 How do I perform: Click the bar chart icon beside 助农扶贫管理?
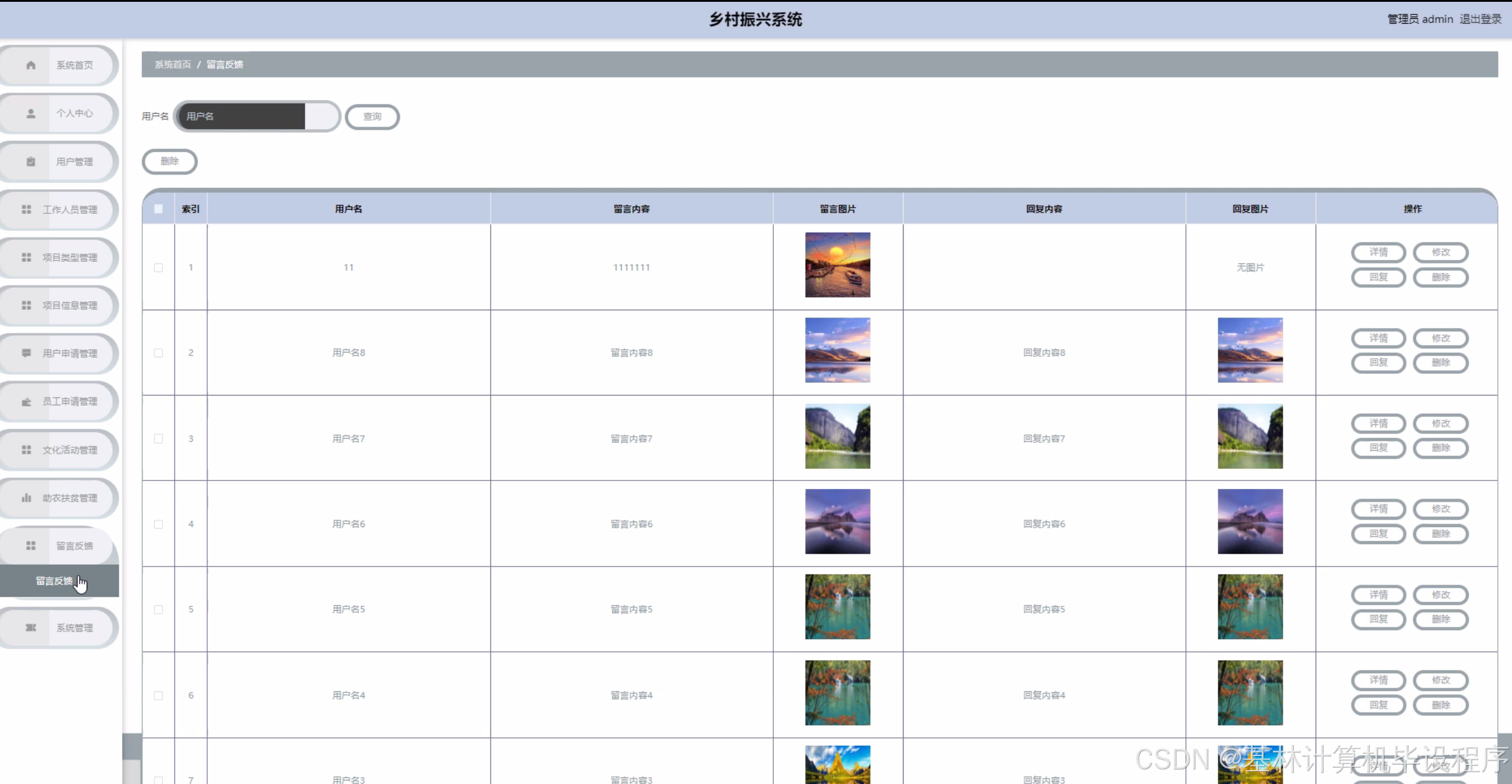pyautogui.click(x=26, y=498)
